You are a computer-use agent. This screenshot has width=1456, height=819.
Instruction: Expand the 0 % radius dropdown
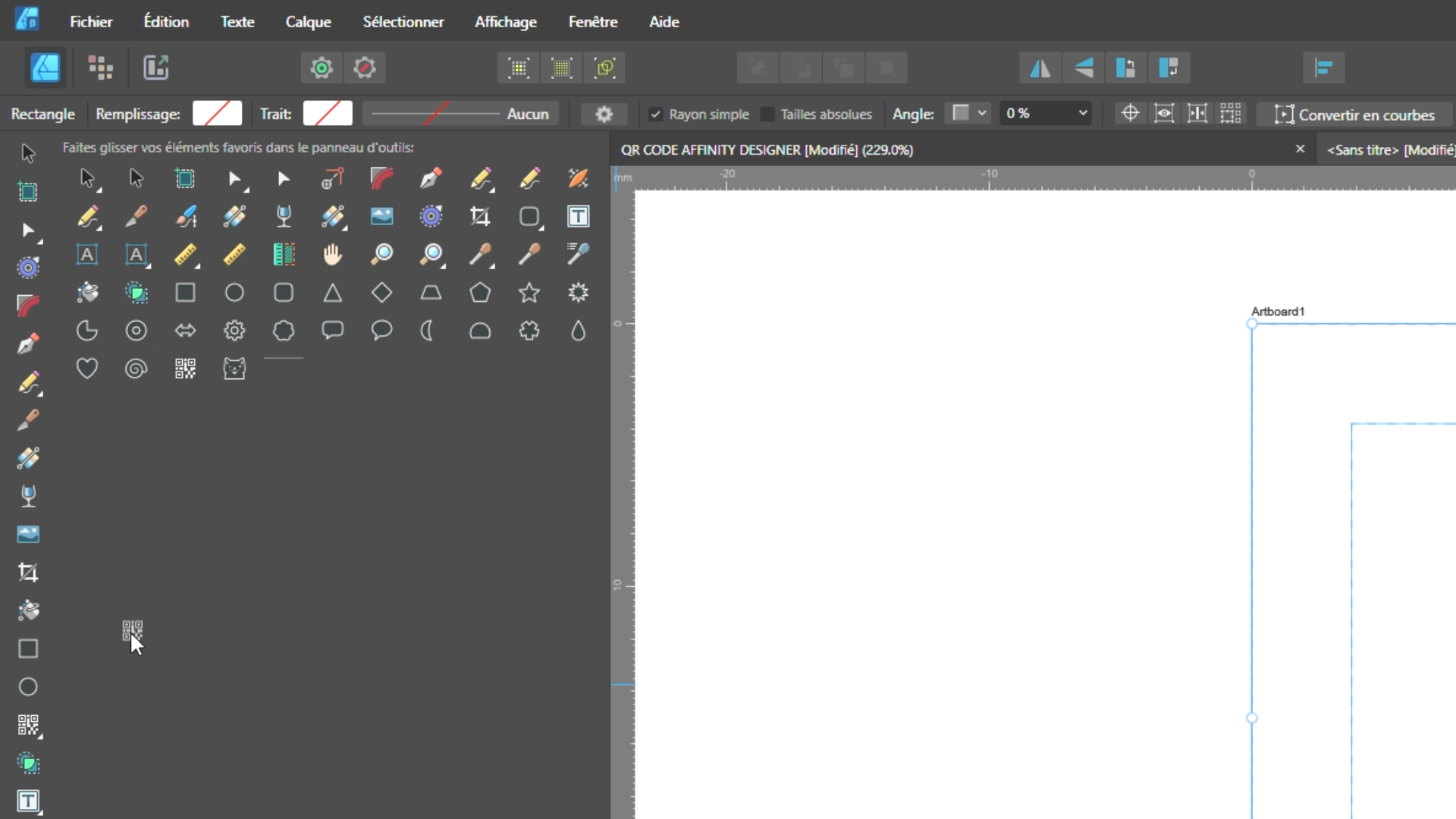click(1082, 114)
